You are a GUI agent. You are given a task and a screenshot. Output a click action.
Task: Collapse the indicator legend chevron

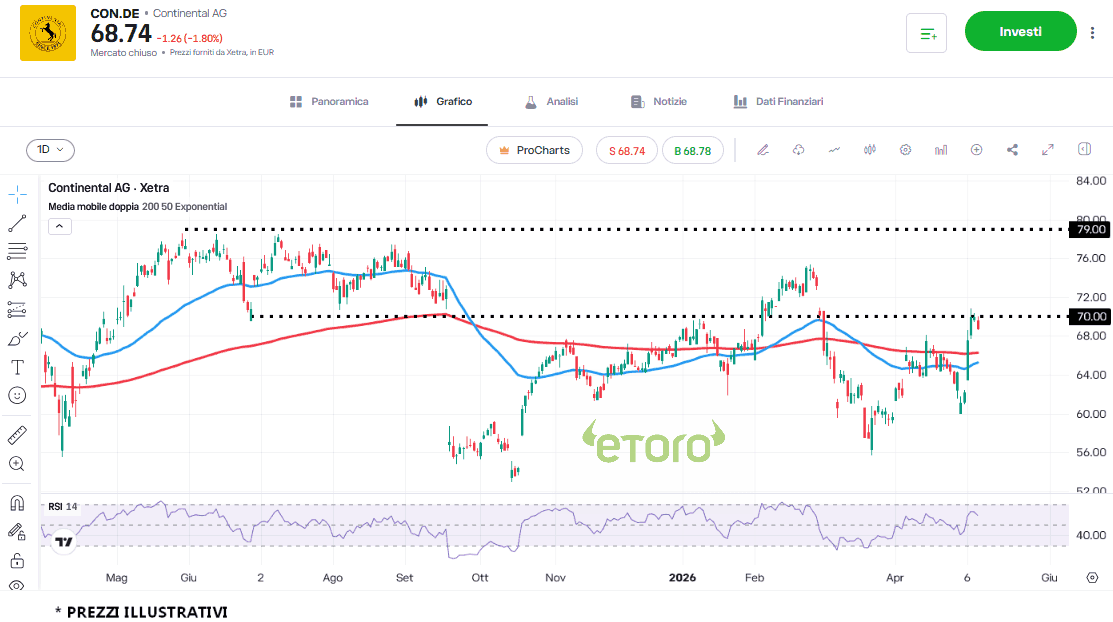pyautogui.click(x=60, y=227)
